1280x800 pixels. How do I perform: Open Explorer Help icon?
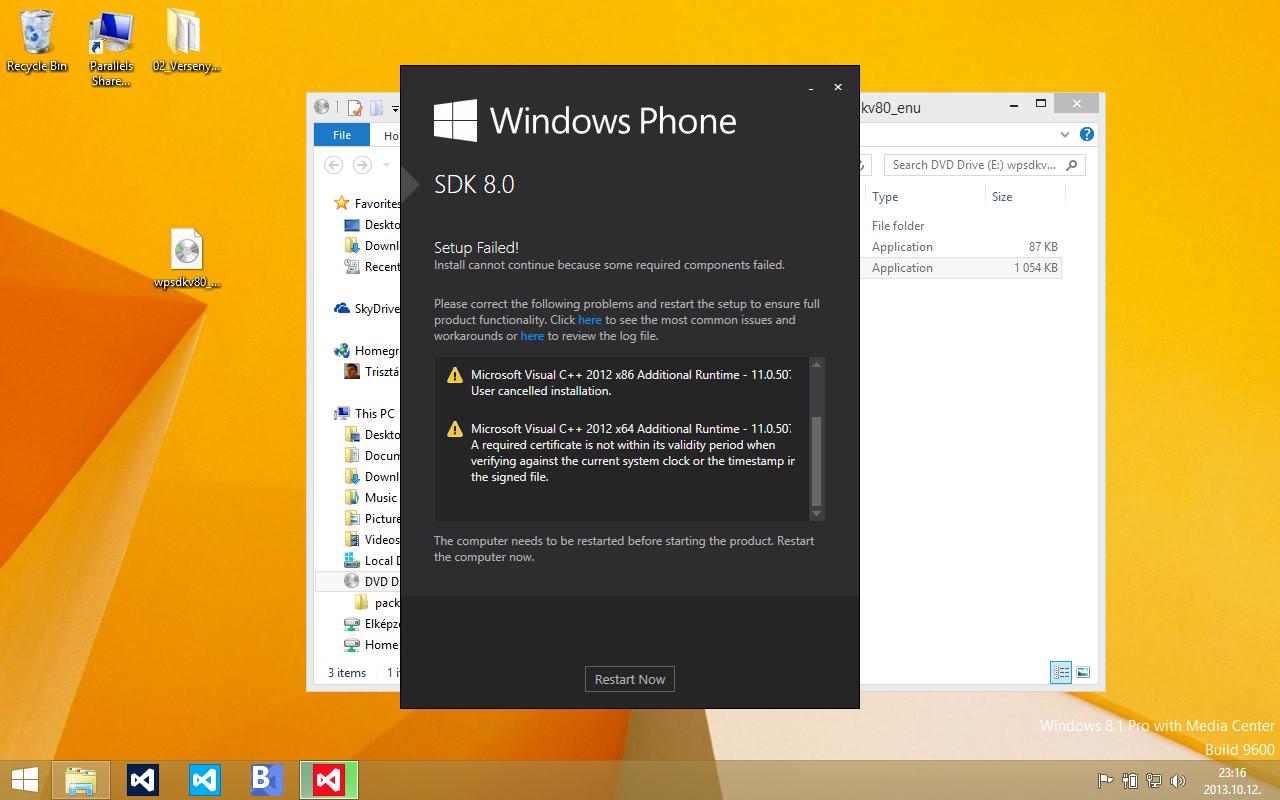point(1087,134)
